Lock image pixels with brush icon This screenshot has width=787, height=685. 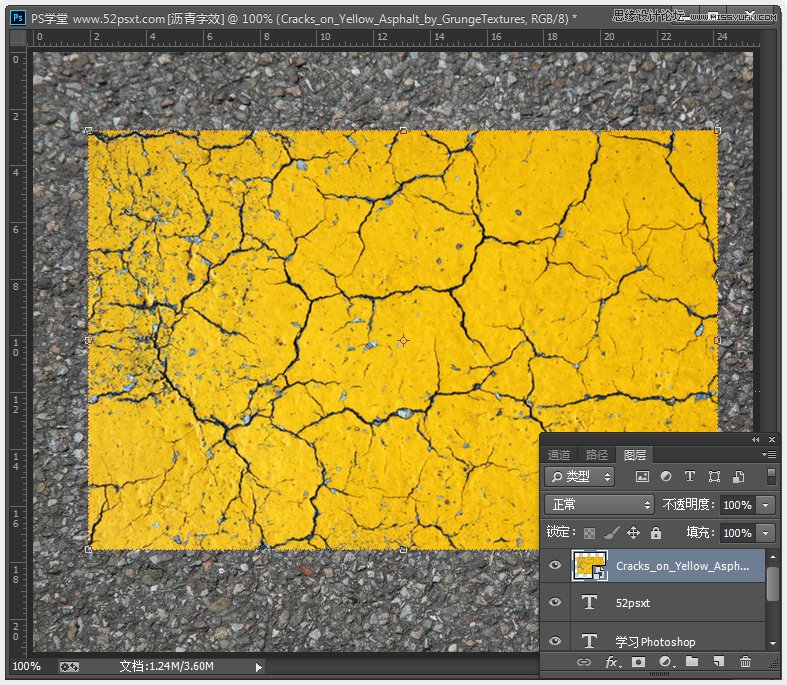pos(612,532)
